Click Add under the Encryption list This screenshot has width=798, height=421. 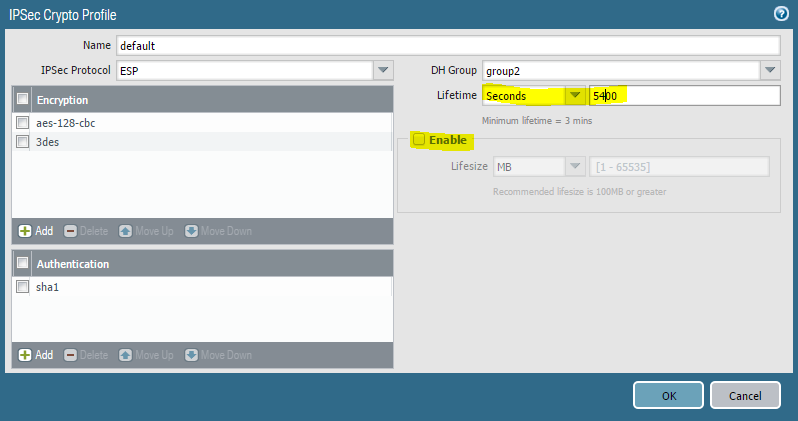36,231
